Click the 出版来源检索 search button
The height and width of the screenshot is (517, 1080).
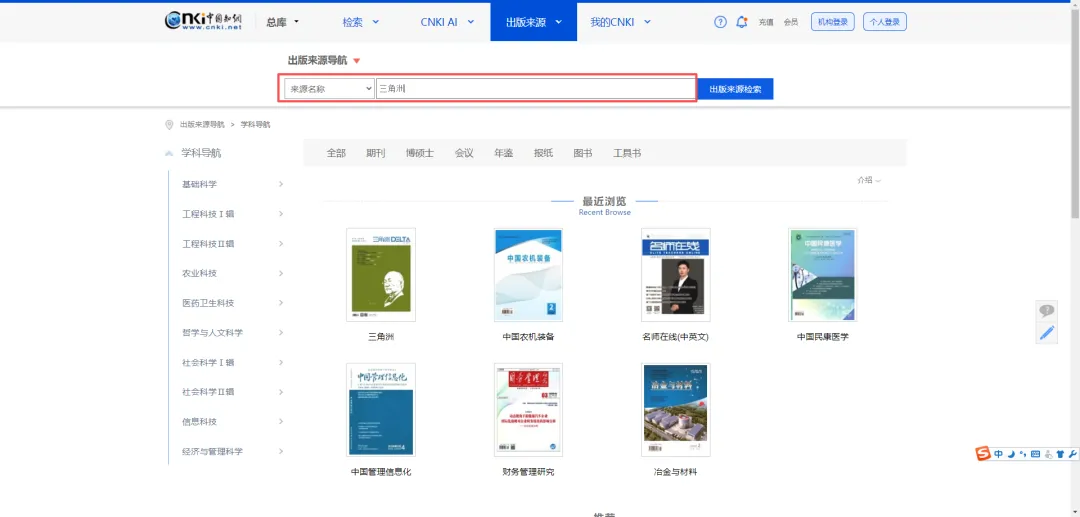point(736,89)
